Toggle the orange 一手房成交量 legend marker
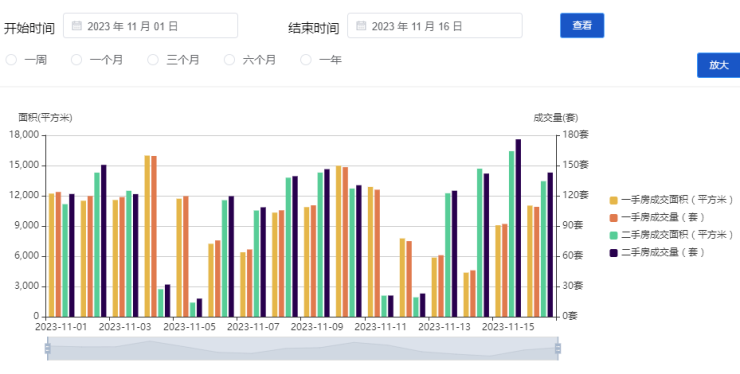 (x=614, y=218)
